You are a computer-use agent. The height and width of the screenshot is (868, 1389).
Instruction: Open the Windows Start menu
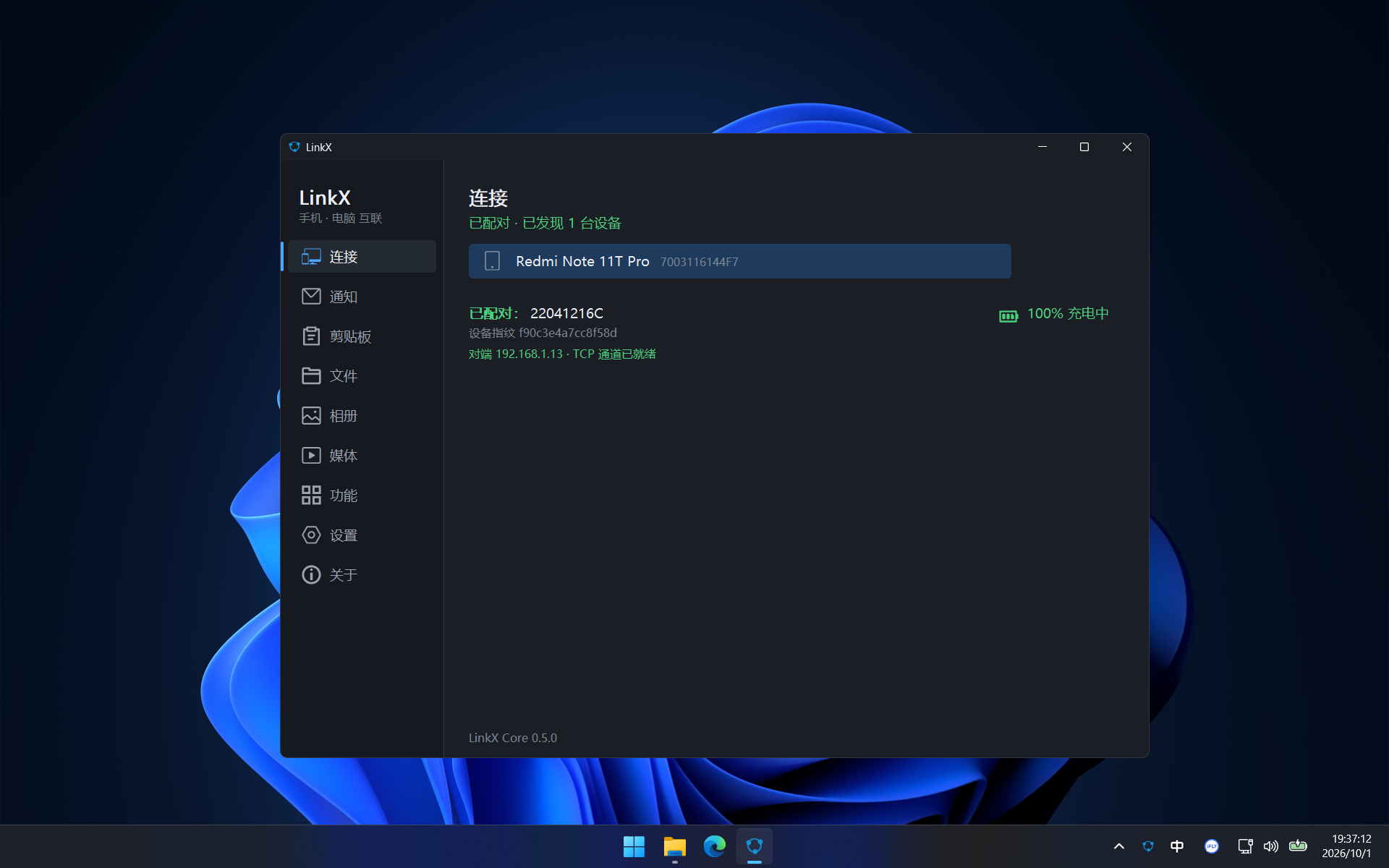(x=634, y=846)
